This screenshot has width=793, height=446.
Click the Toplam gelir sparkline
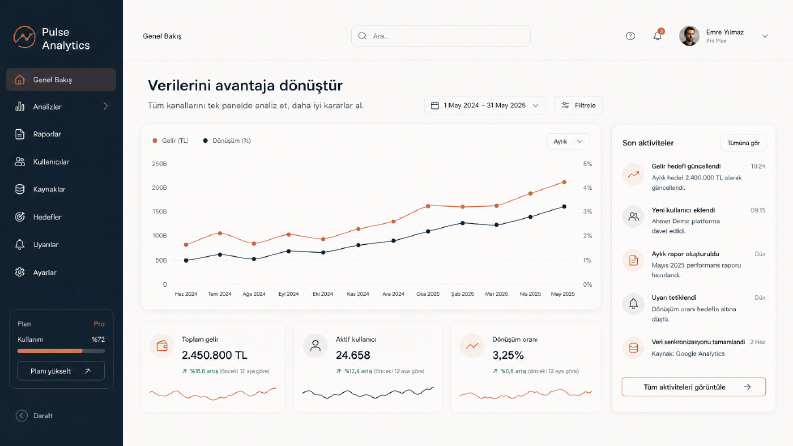coord(212,393)
